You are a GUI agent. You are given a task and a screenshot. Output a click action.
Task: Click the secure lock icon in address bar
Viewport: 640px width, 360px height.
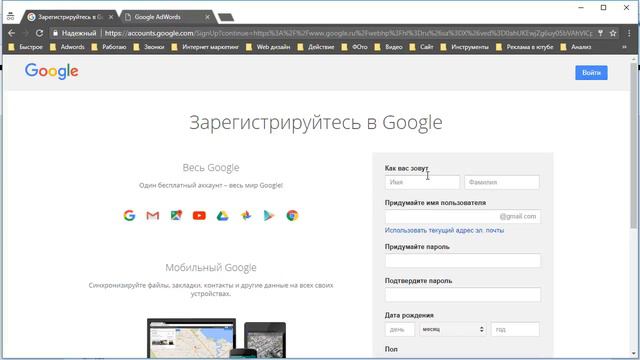tap(56, 33)
